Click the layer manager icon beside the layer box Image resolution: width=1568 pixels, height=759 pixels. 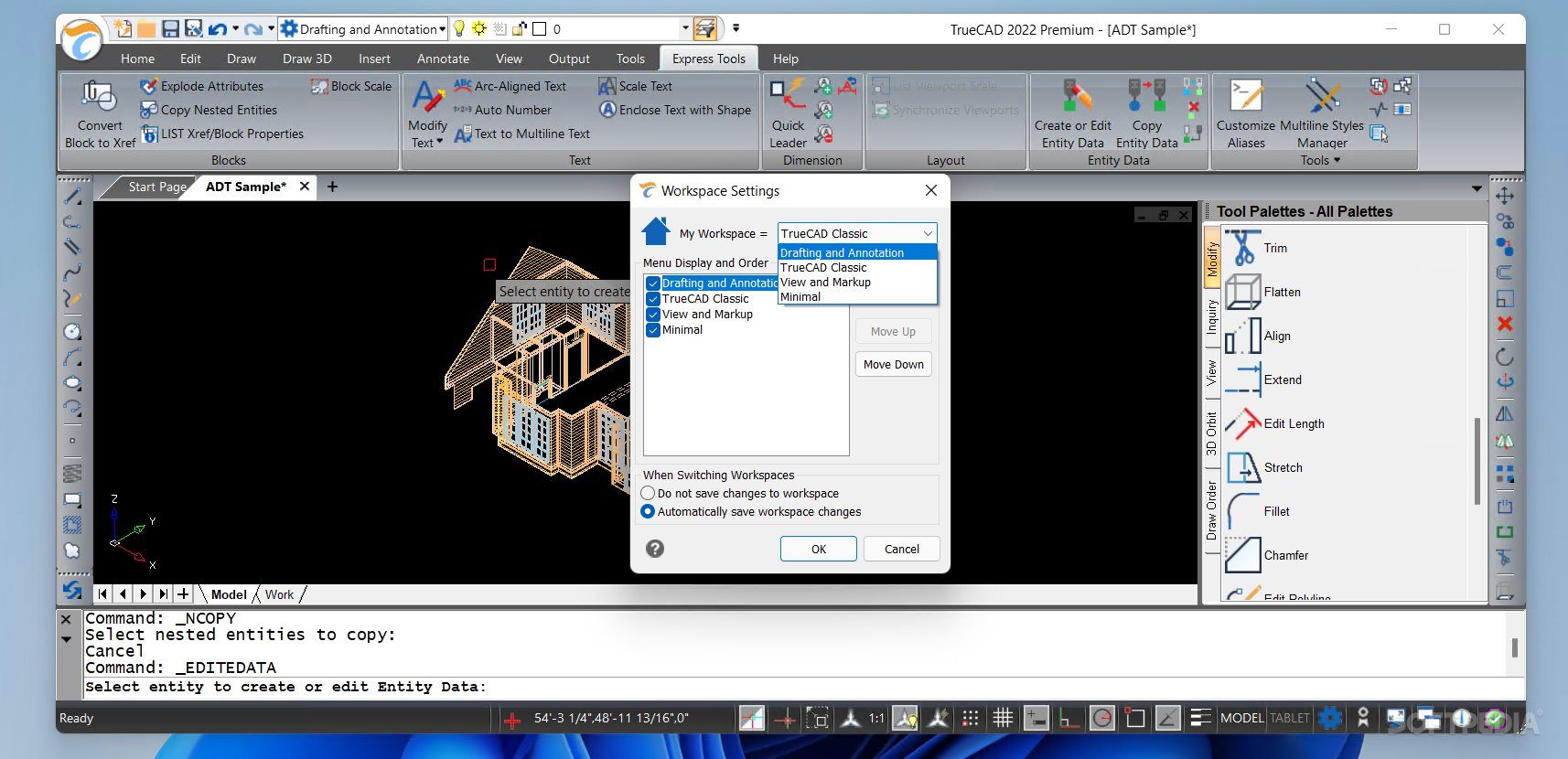704,28
